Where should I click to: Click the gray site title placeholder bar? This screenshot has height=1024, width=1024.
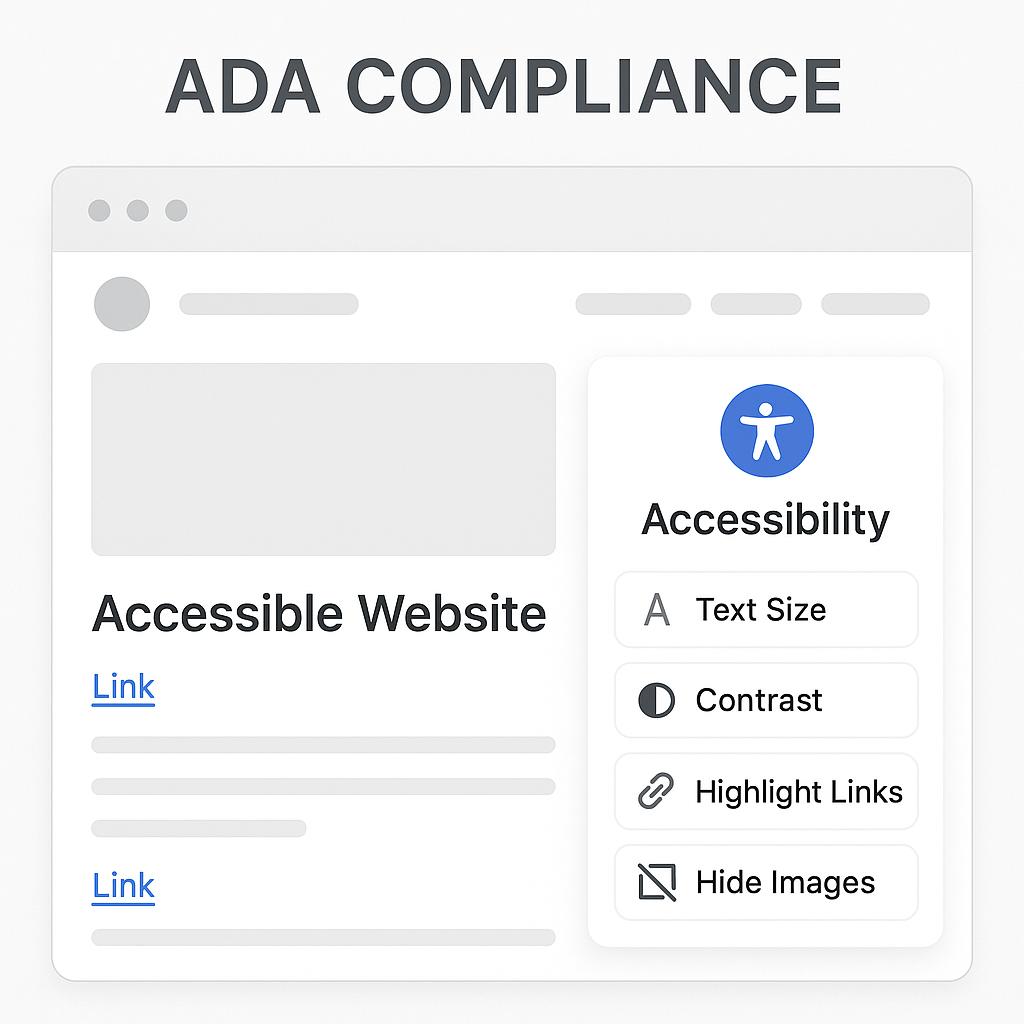click(x=269, y=304)
